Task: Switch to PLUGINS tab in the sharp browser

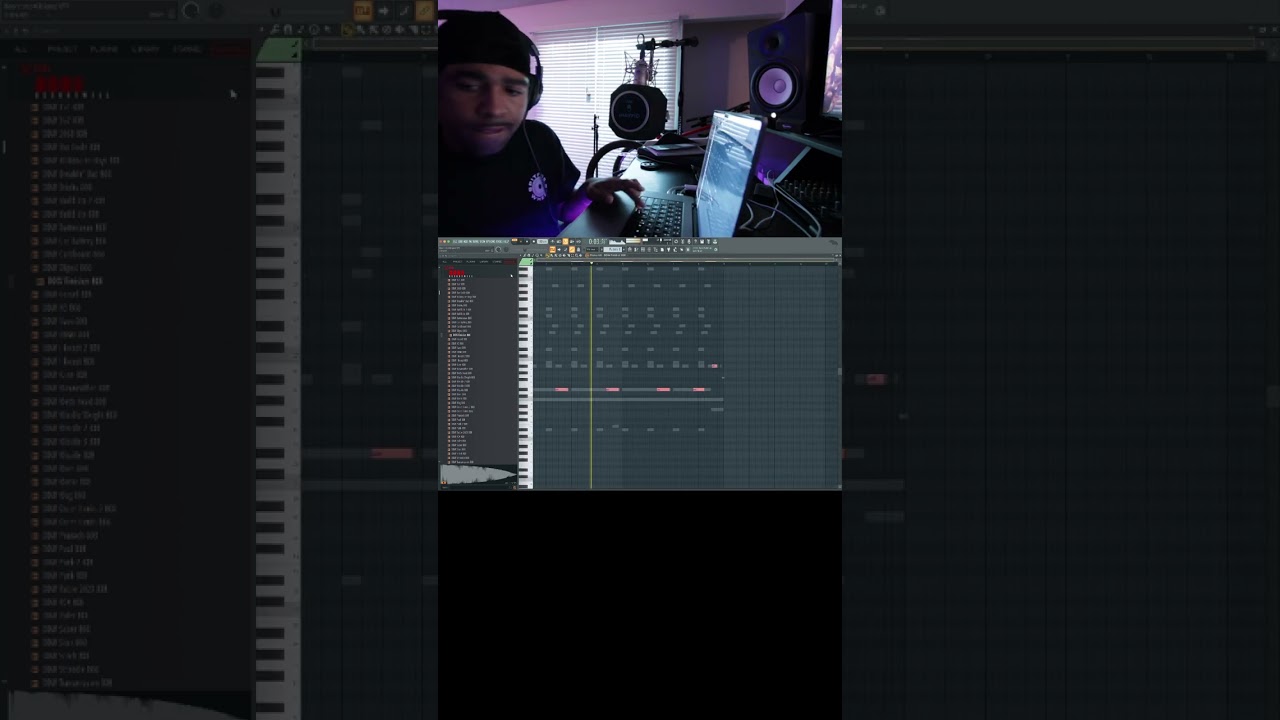Action: click(471, 261)
